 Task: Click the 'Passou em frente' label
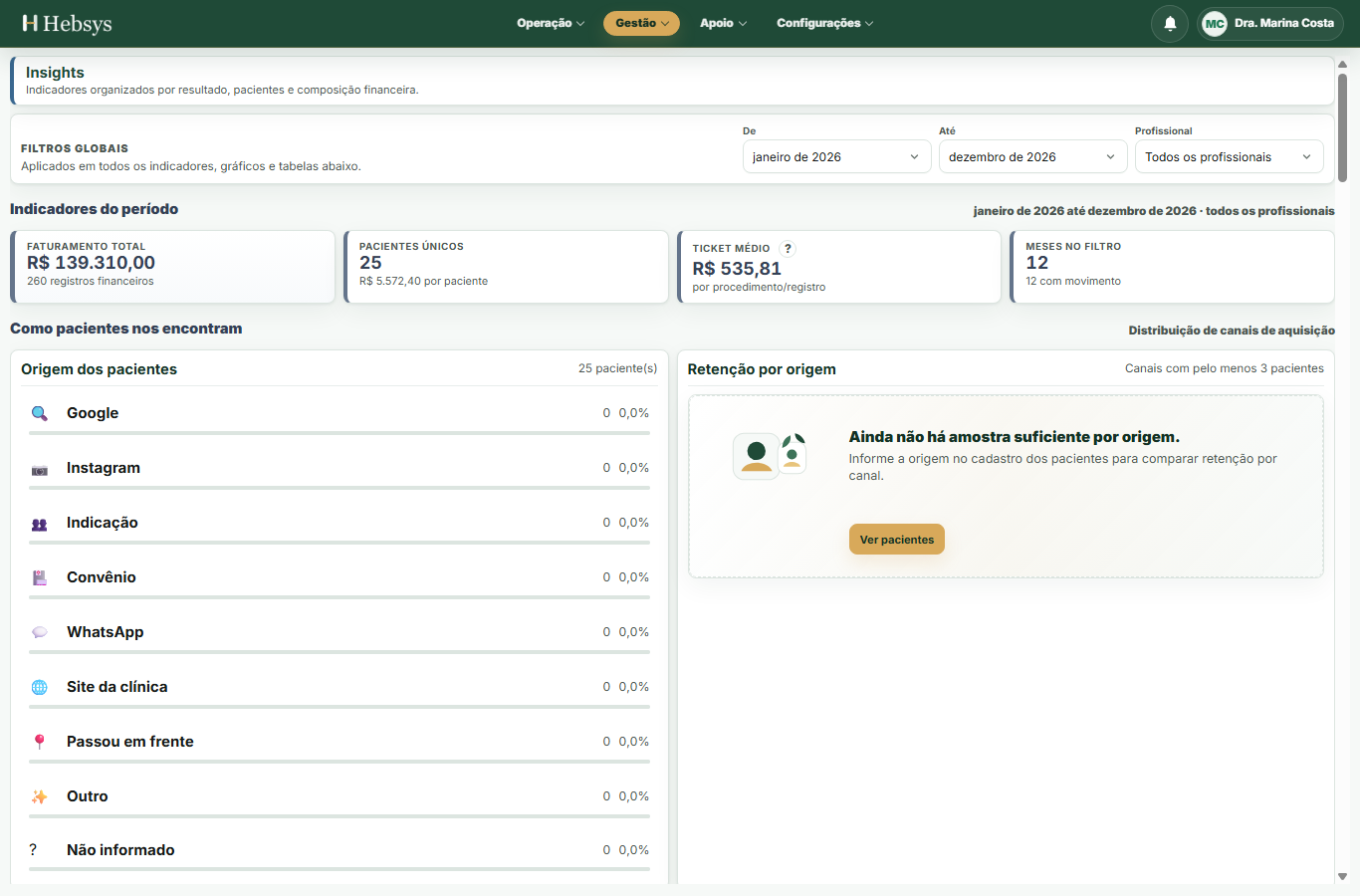(x=130, y=742)
